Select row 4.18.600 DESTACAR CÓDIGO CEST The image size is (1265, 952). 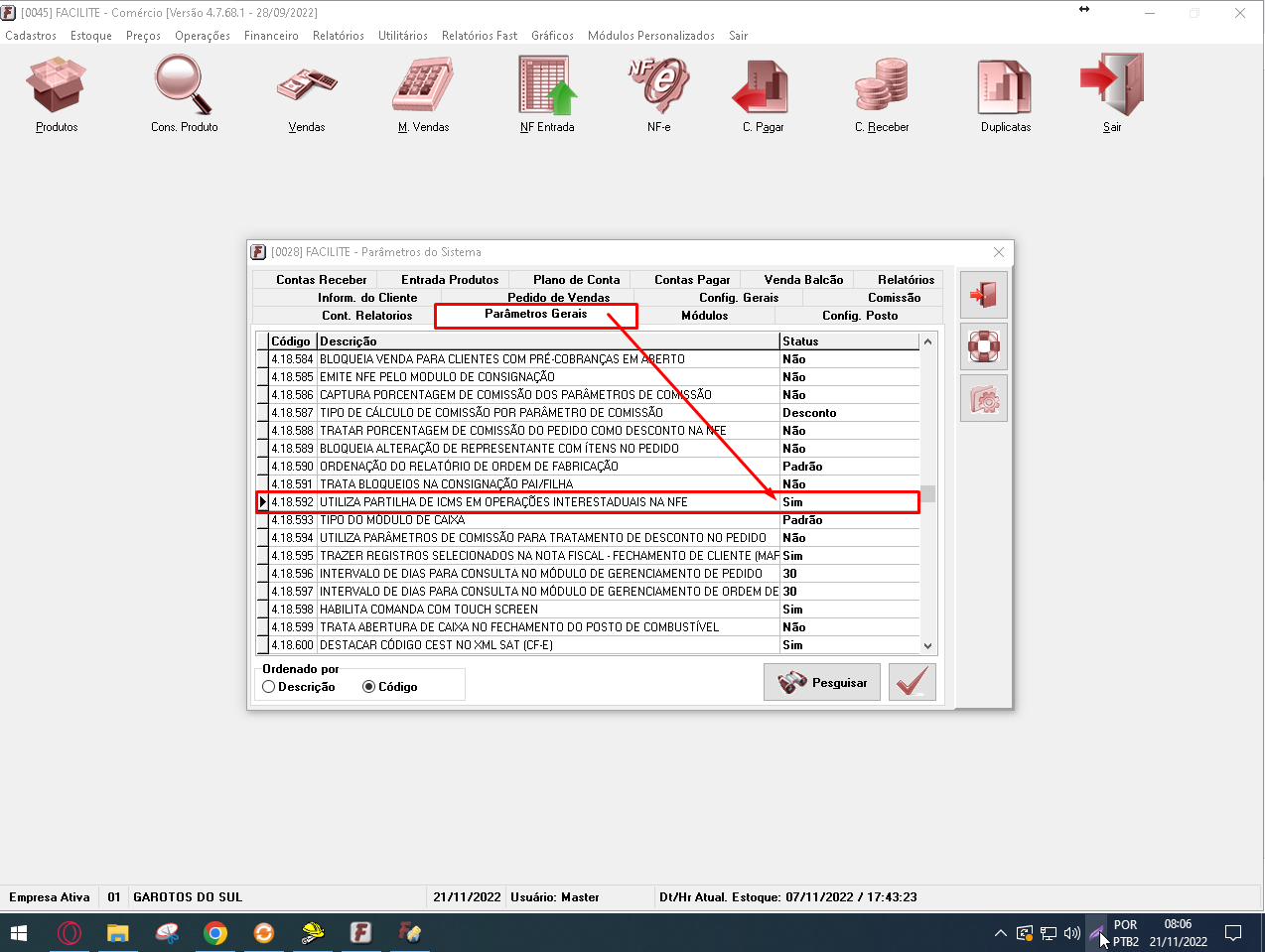pyautogui.click(x=588, y=645)
